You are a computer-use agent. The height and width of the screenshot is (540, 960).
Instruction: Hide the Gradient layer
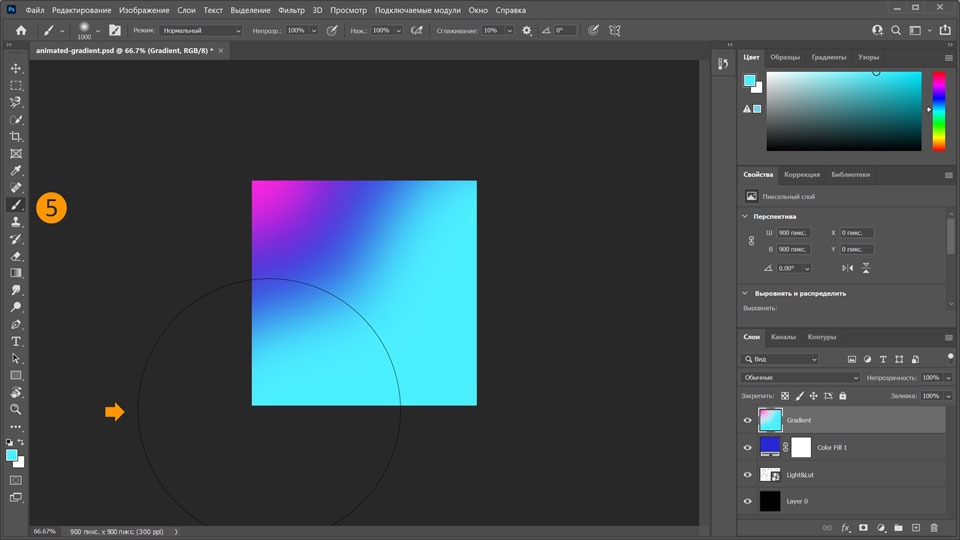[x=747, y=420]
